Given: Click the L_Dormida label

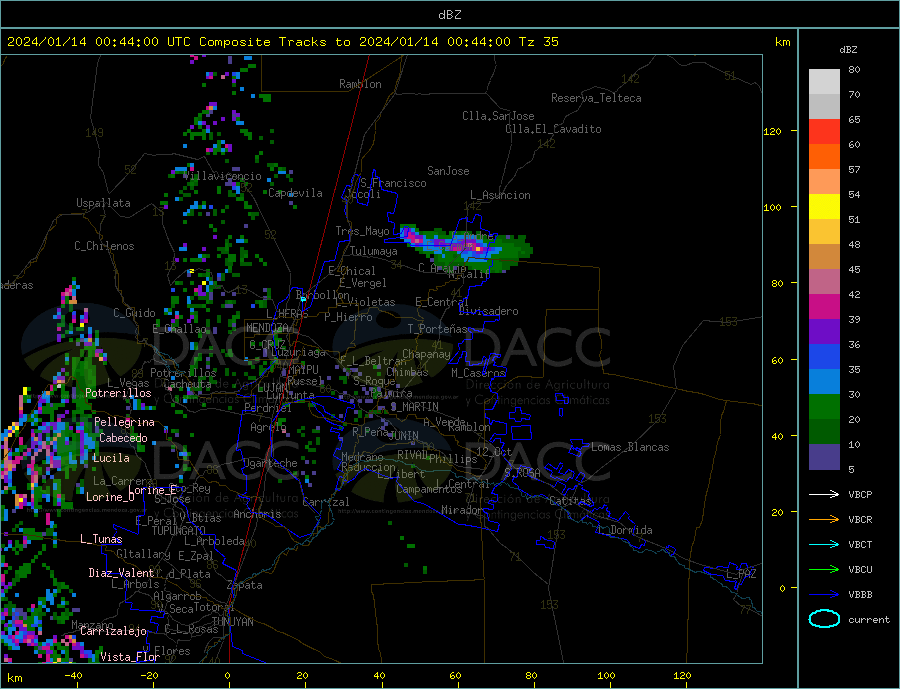Looking at the screenshot, I should point(626,530).
